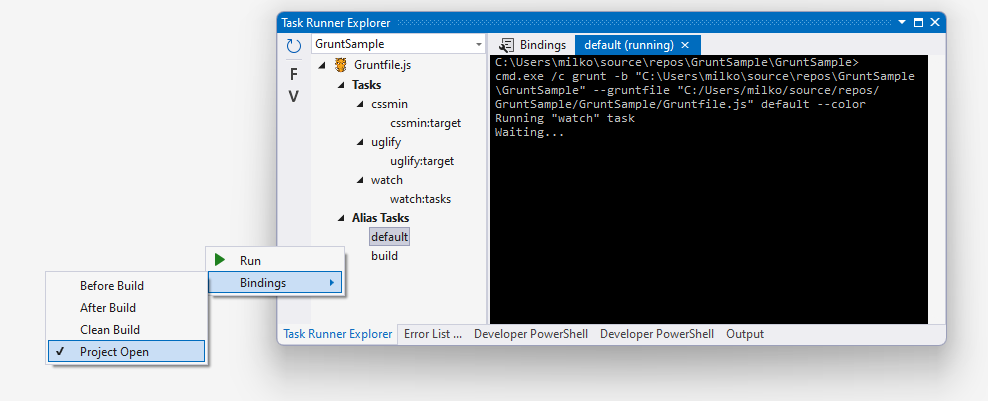
Task: Open the first Developer PowerShell tab
Action: 531,334
